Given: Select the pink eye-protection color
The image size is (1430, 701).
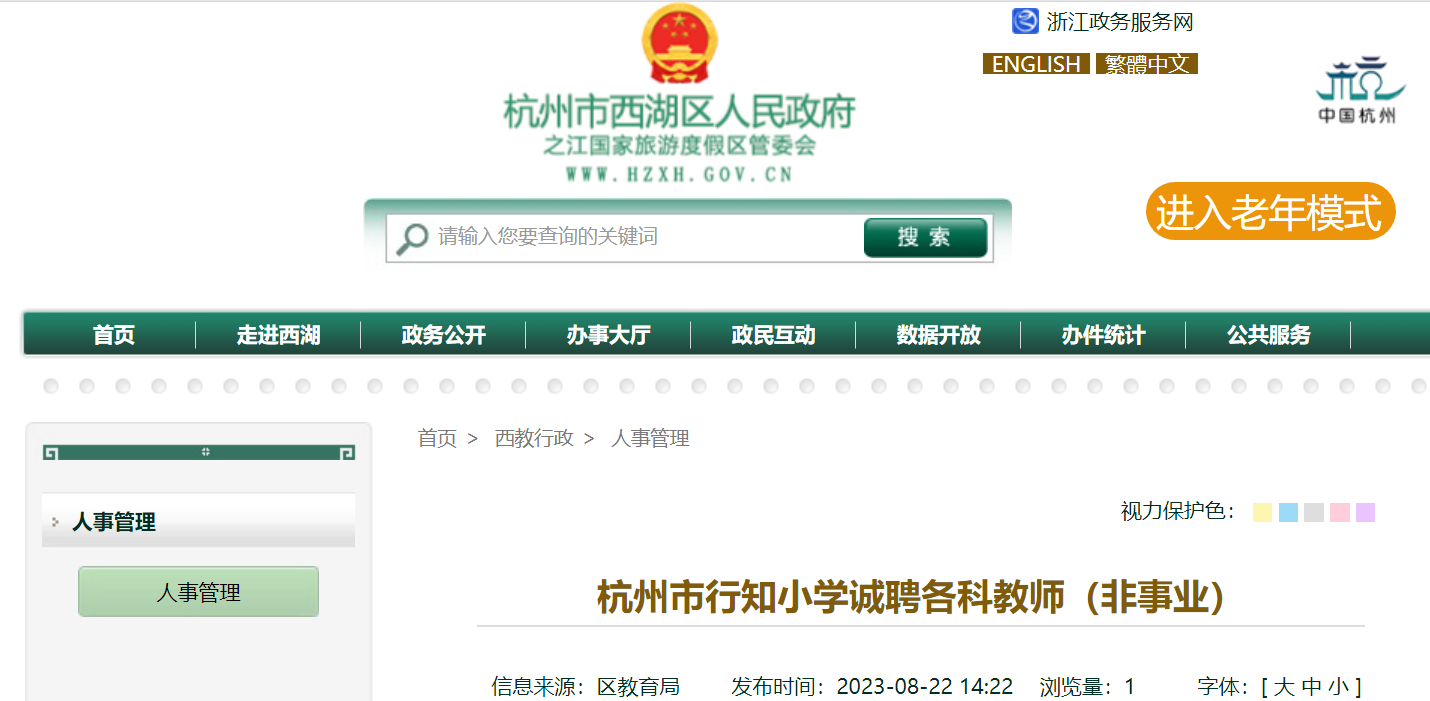Looking at the screenshot, I should click(x=1340, y=512).
